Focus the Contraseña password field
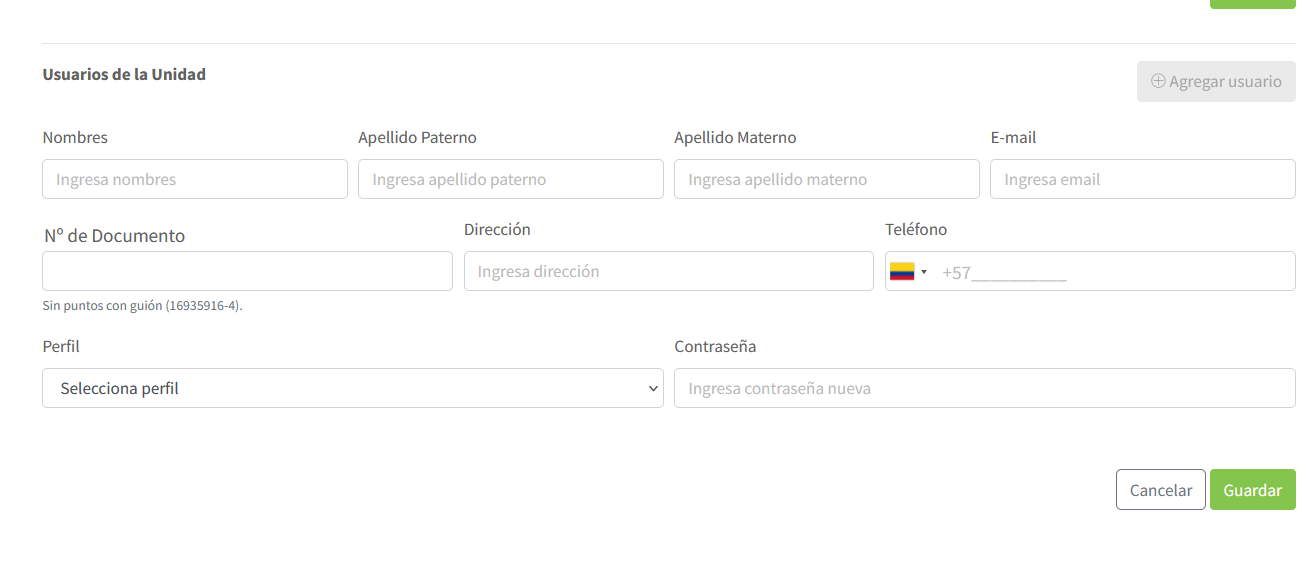Viewport: 1310px width, 565px height. pos(985,388)
